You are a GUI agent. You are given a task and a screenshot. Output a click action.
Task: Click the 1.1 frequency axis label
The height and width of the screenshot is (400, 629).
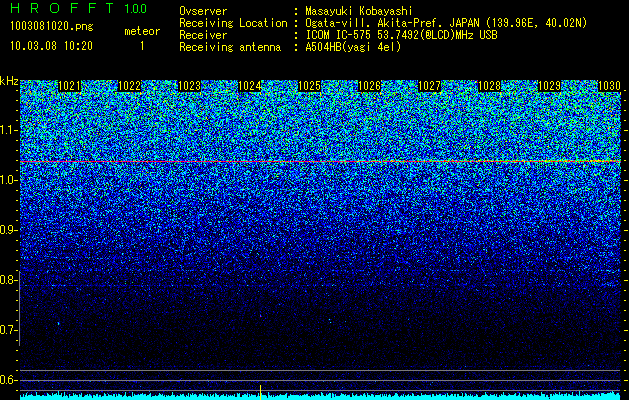[9, 130]
